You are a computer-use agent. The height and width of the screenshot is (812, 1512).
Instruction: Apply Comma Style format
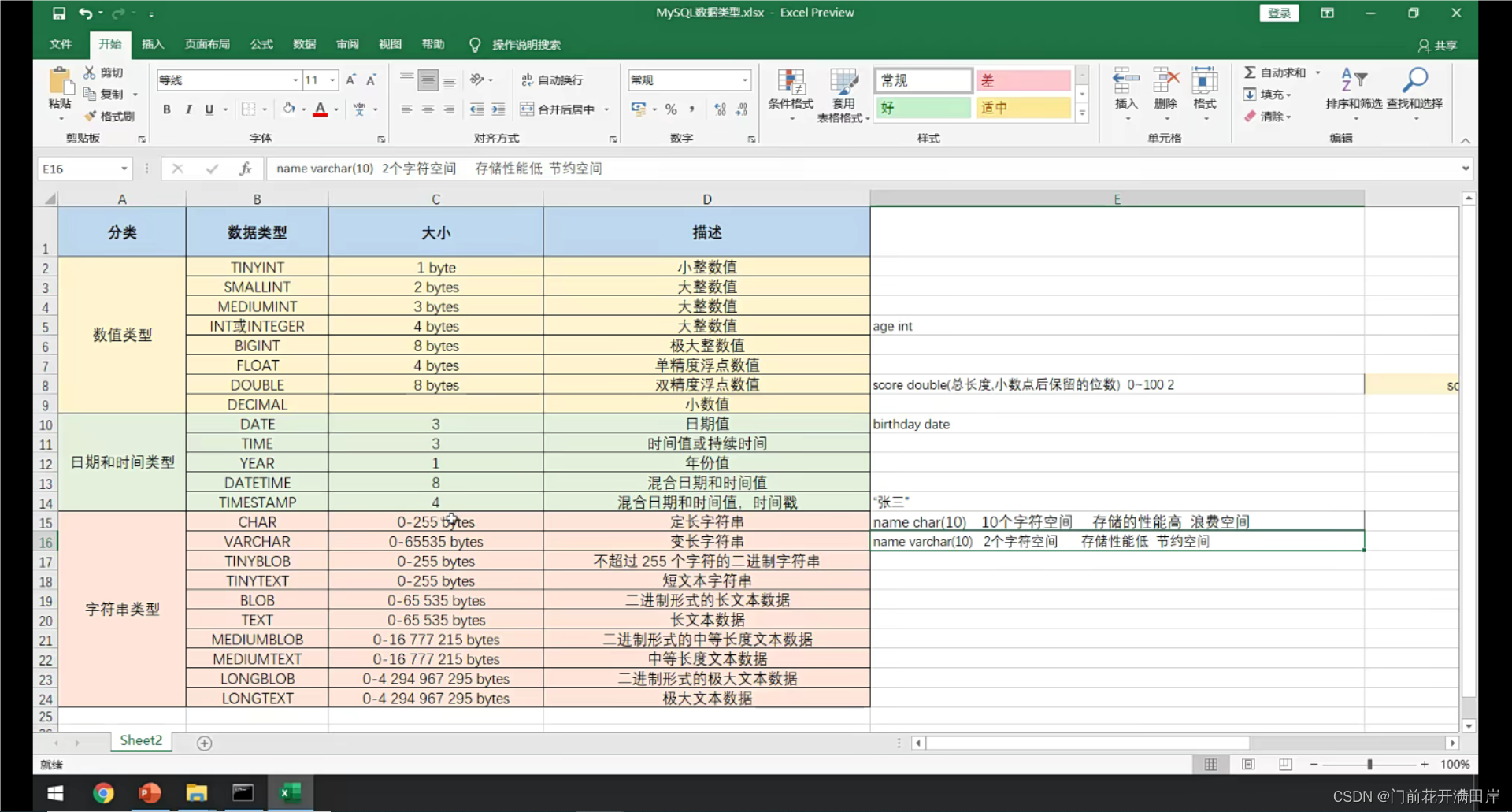click(692, 109)
